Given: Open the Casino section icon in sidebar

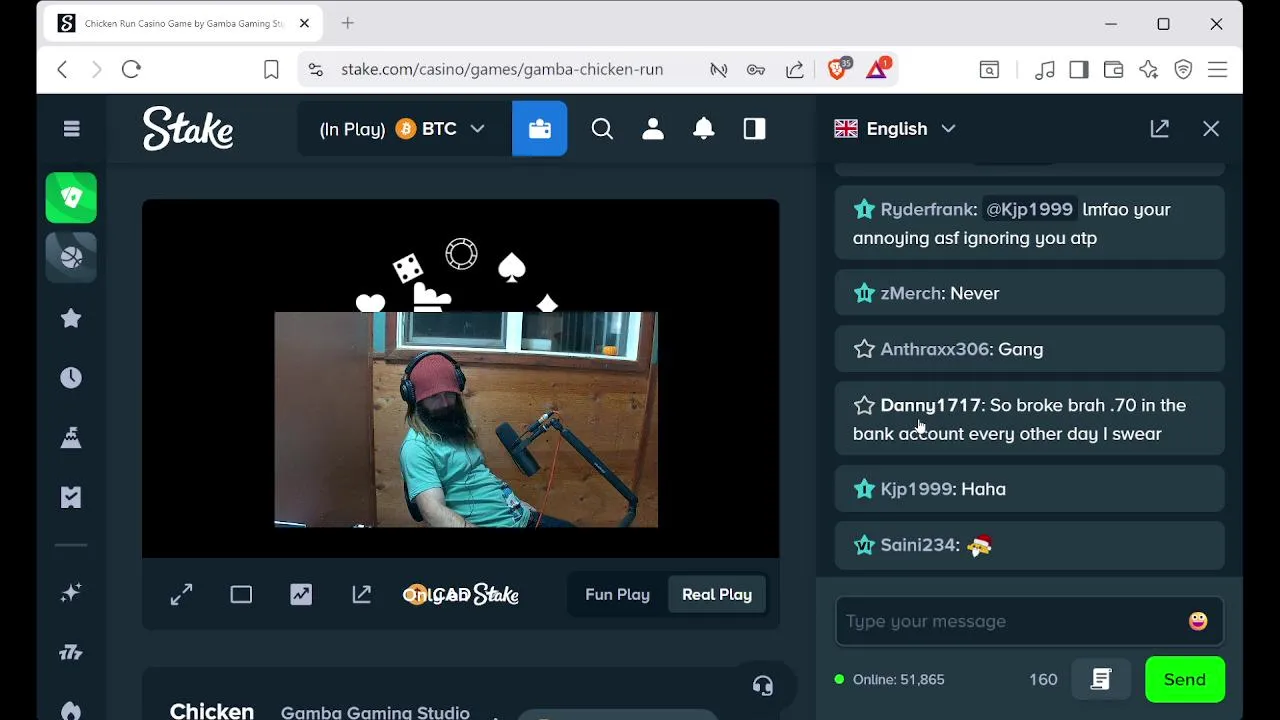Looking at the screenshot, I should coord(71,197).
